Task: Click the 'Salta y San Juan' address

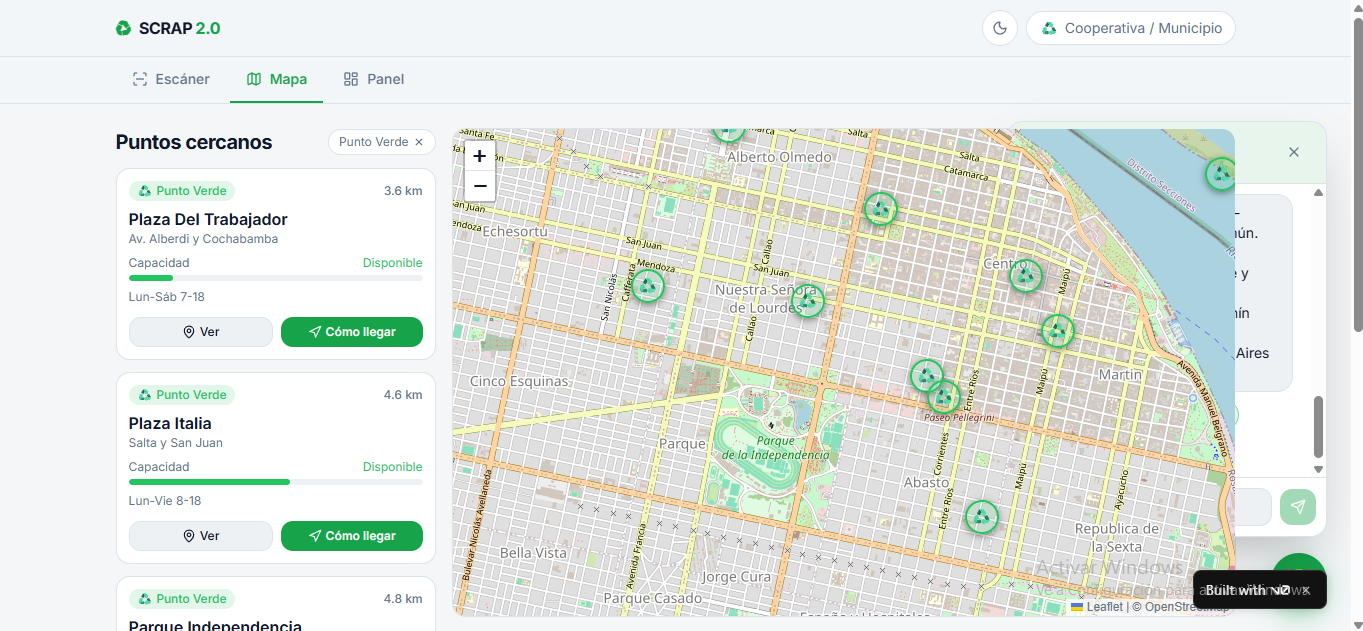Action: [x=176, y=443]
